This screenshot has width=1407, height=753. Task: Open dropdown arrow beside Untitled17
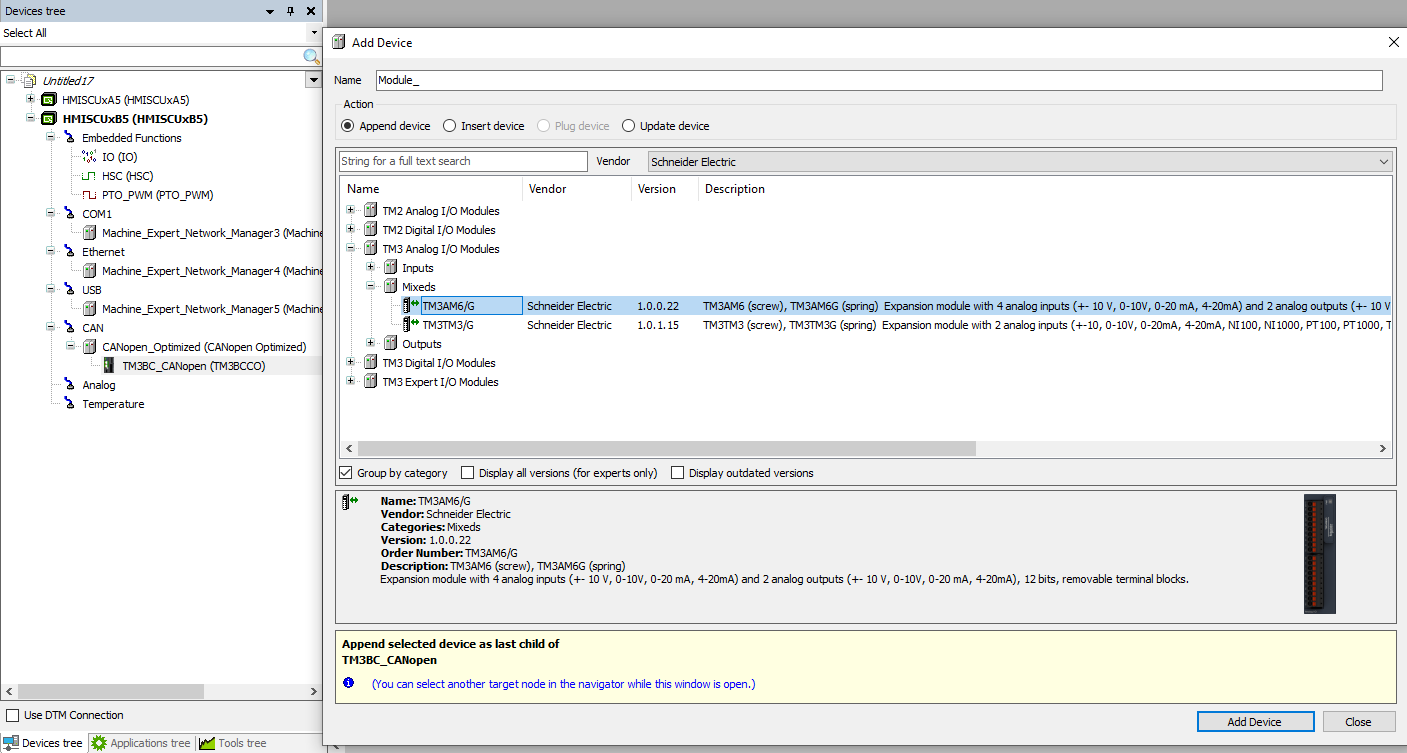(x=313, y=80)
